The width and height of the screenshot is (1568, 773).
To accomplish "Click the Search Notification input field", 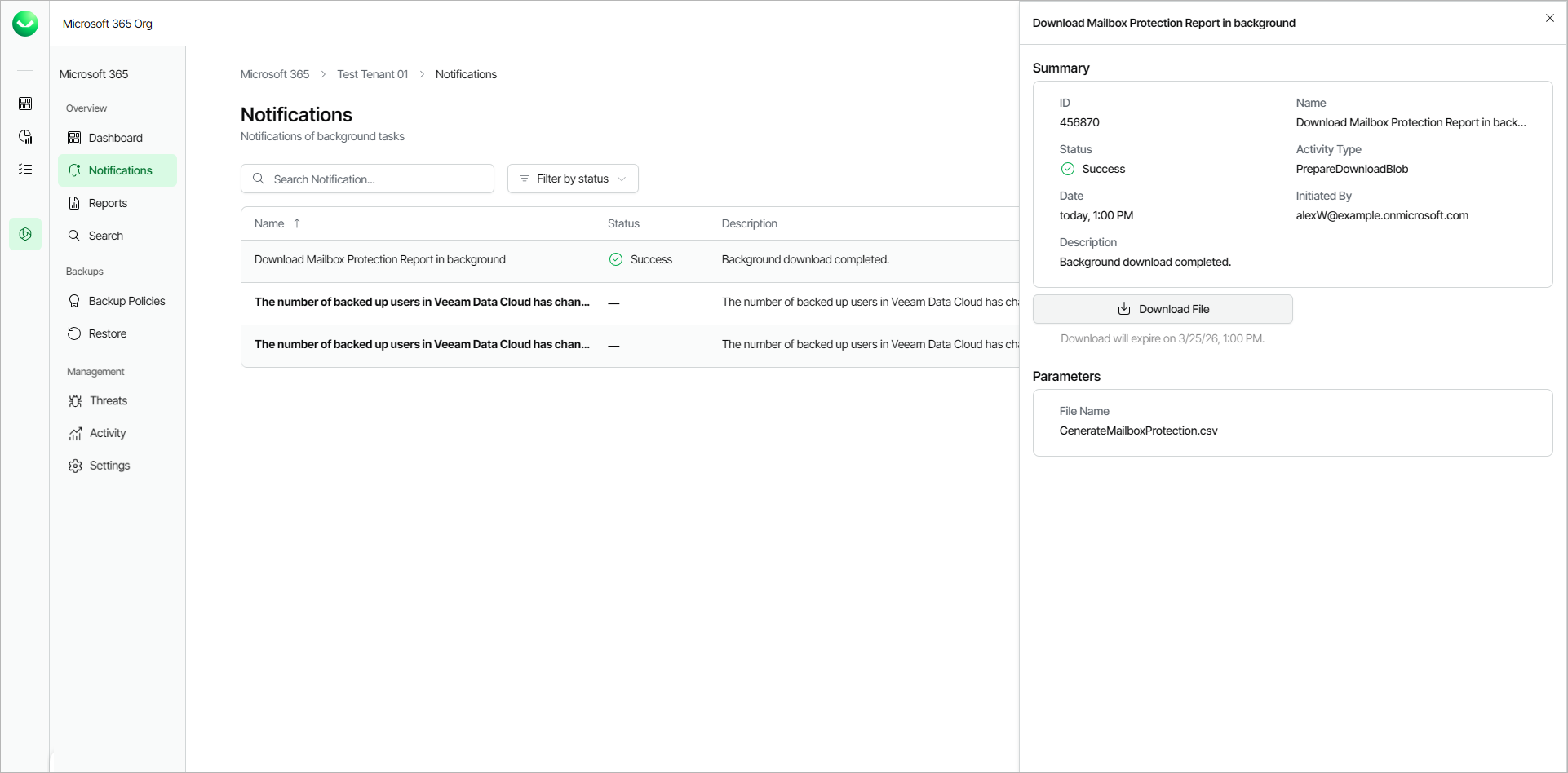I will [x=375, y=179].
